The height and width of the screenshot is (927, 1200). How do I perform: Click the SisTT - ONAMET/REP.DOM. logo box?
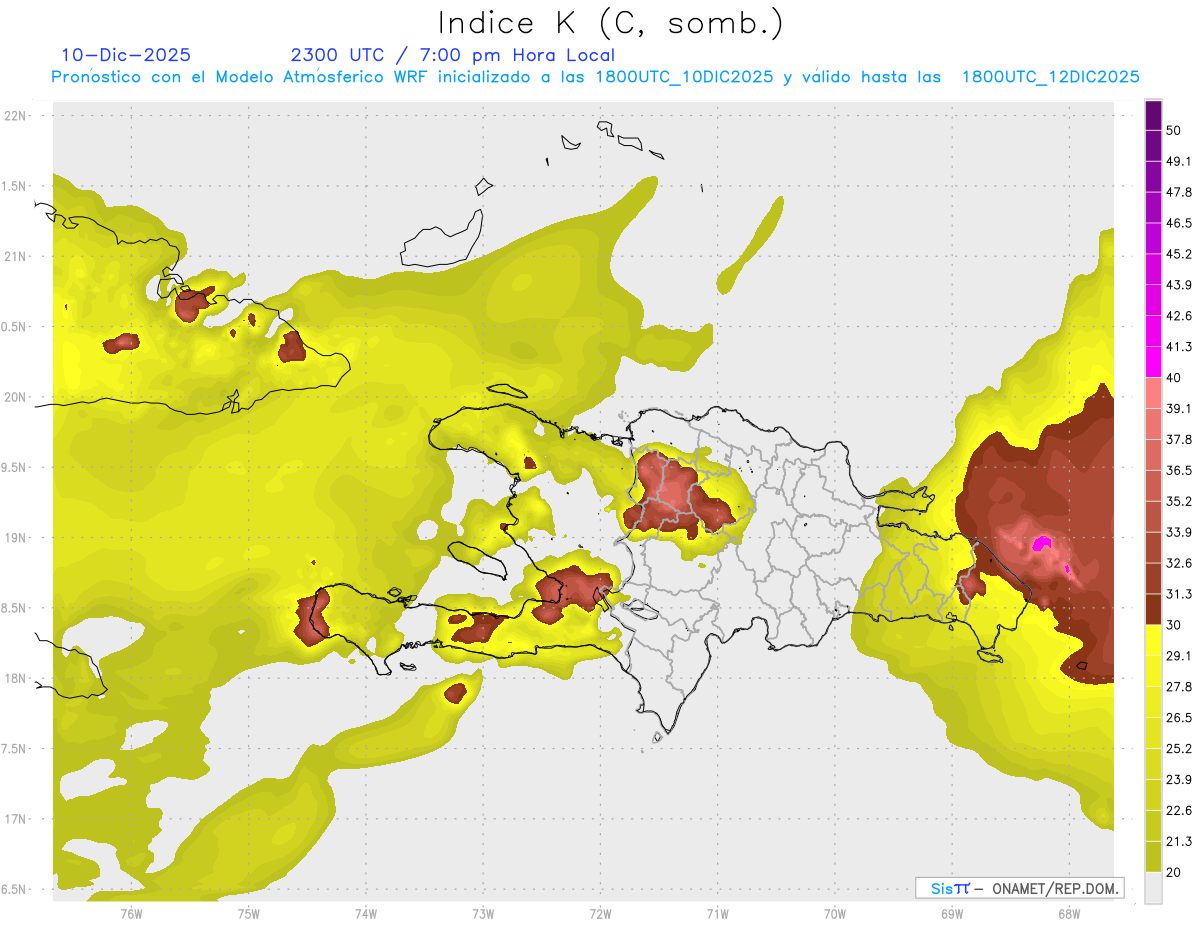1019,888
